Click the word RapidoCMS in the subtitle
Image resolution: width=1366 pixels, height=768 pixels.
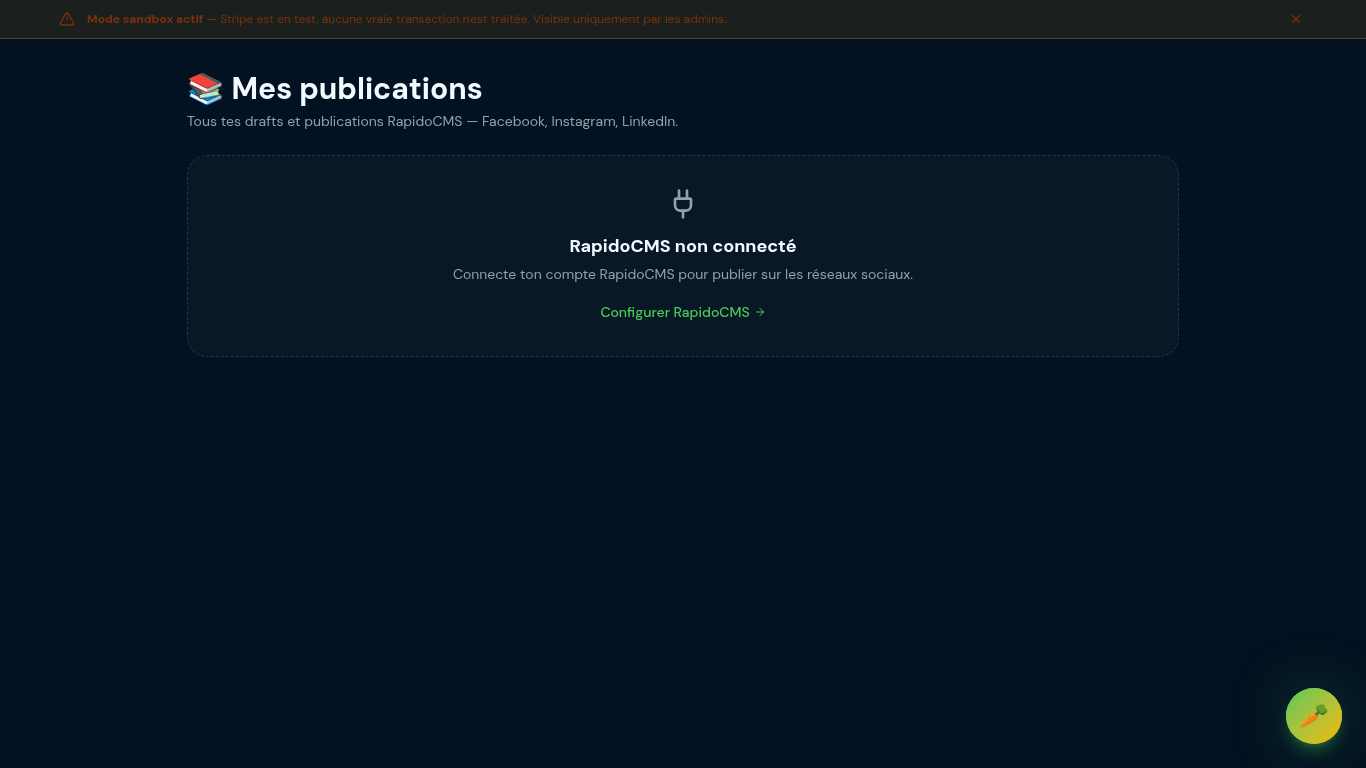point(425,121)
